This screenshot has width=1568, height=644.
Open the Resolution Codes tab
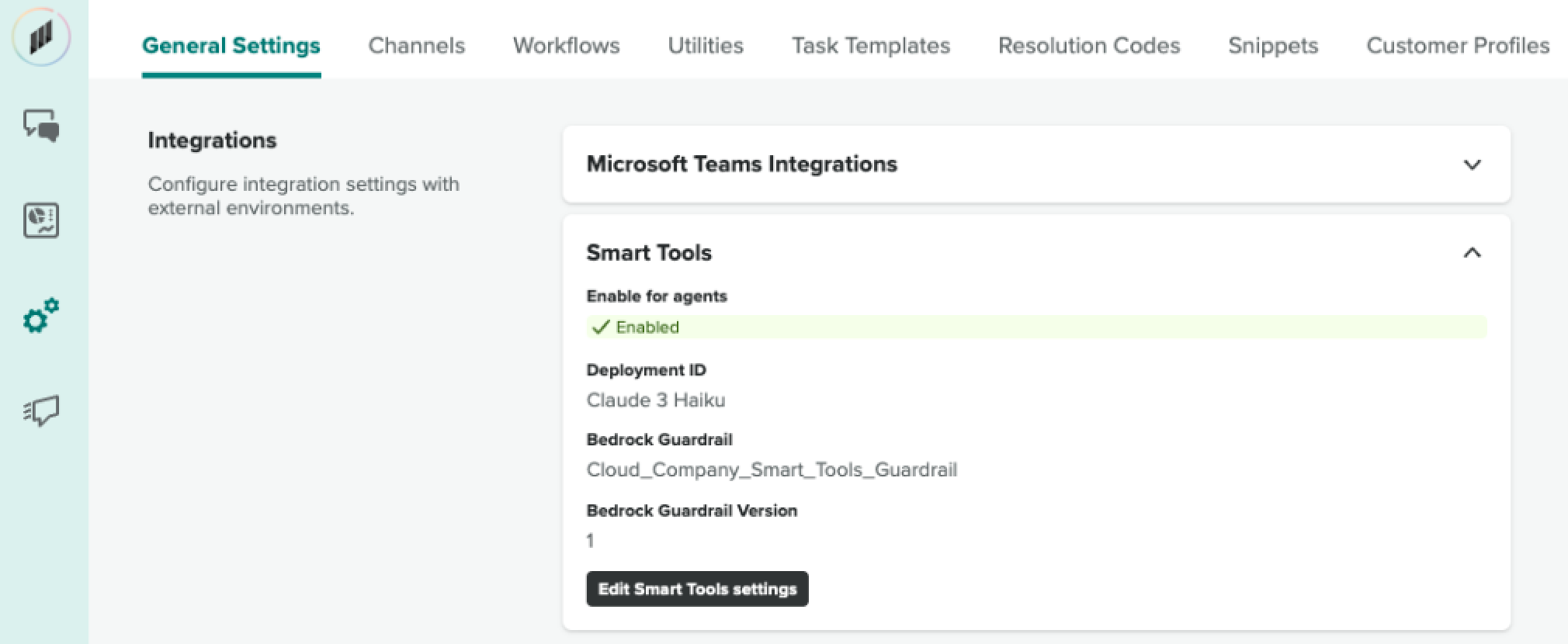click(x=1089, y=46)
